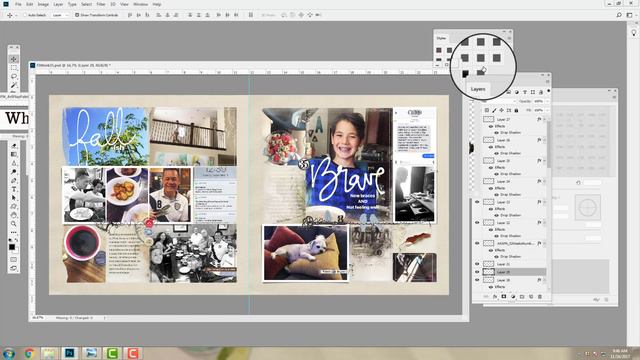The height and width of the screenshot is (360, 640).
Task: Lock transparent pixels in Layers panel
Action: pos(487,110)
